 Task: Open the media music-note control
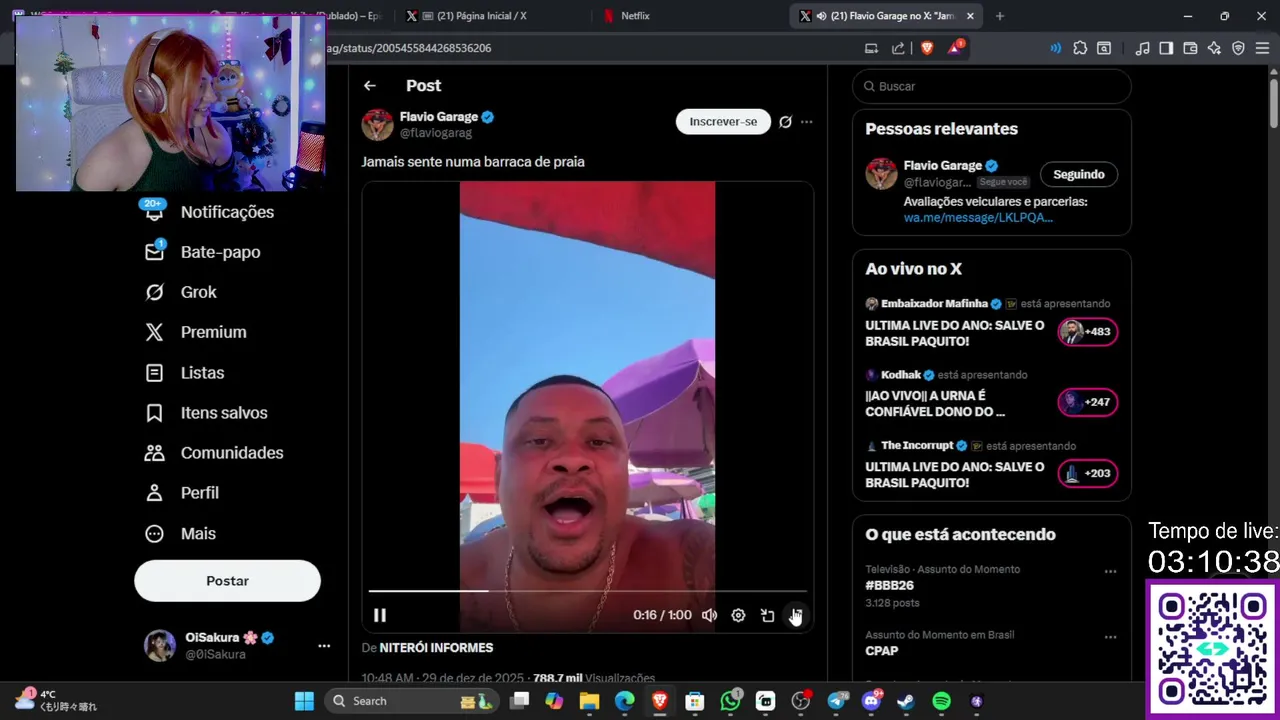click(1142, 48)
